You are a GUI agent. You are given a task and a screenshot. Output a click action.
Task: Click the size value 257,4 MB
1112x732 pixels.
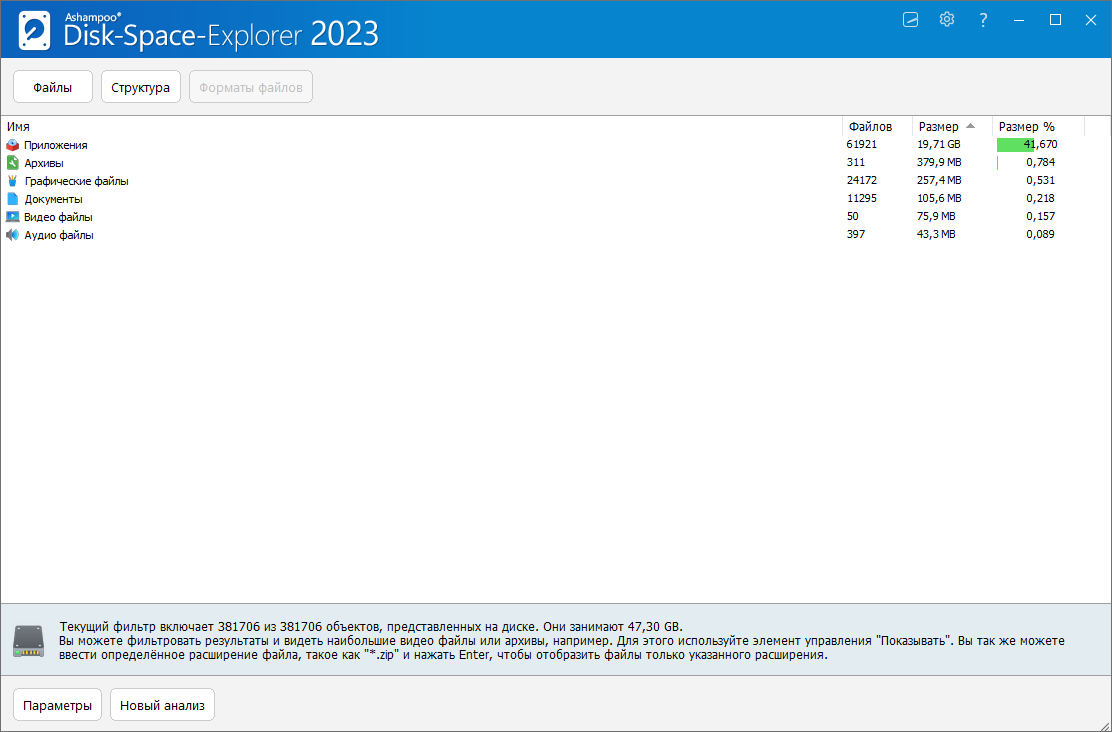tap(939, 180)
